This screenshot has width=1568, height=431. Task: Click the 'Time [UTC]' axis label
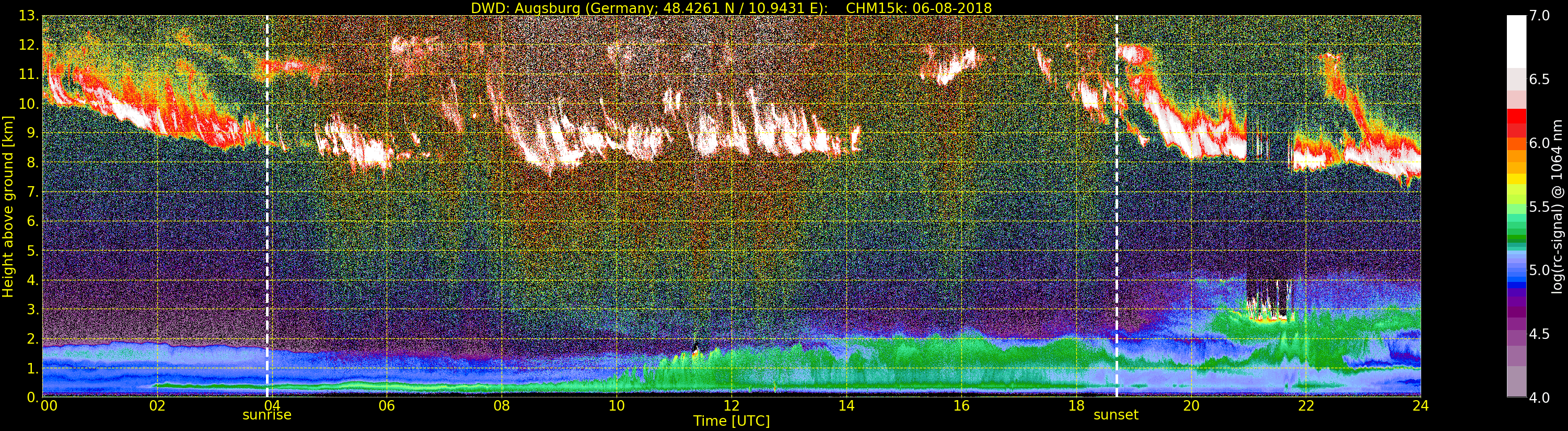tap(731, 421)
